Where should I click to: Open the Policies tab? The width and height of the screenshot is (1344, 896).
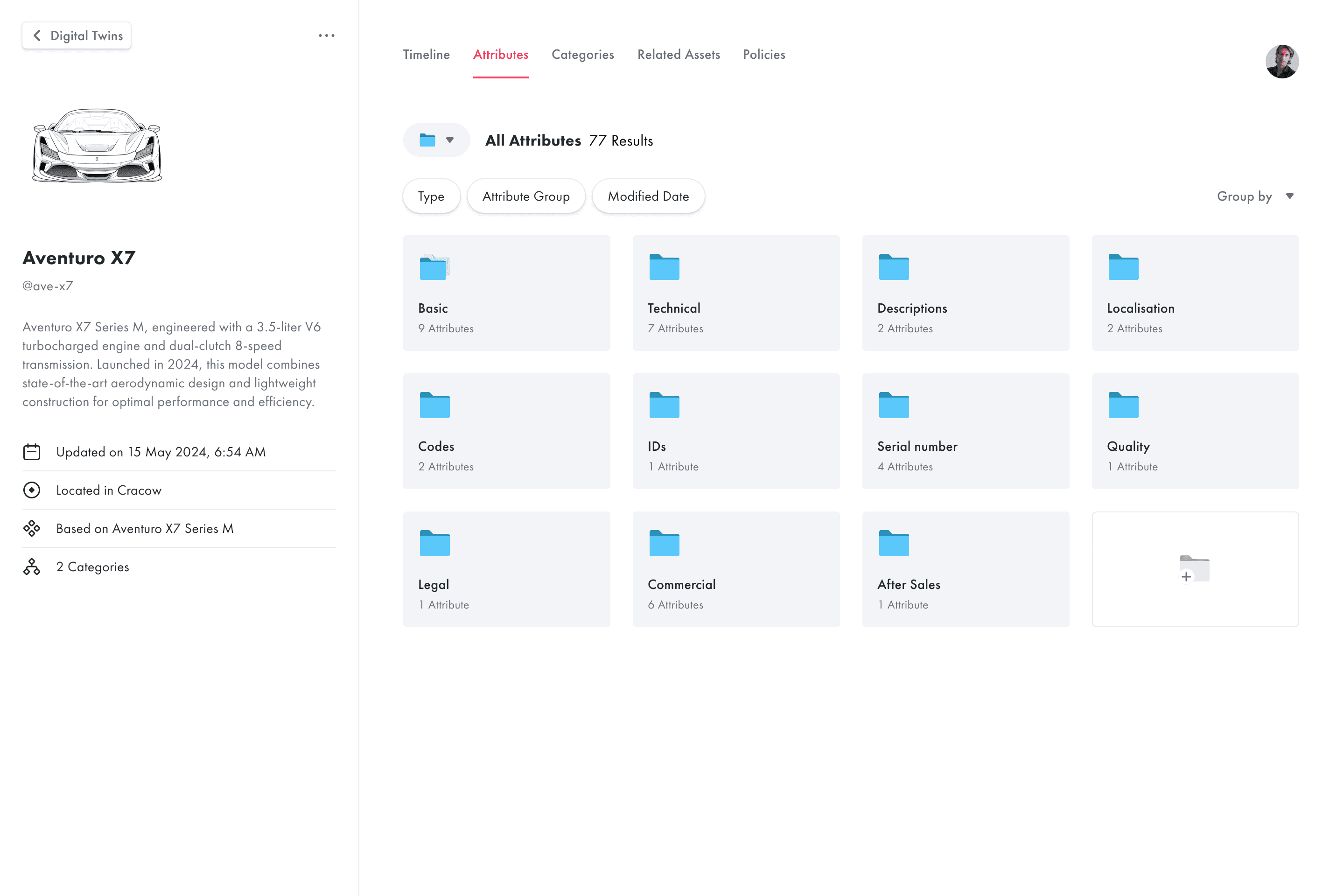pos(764,55)
